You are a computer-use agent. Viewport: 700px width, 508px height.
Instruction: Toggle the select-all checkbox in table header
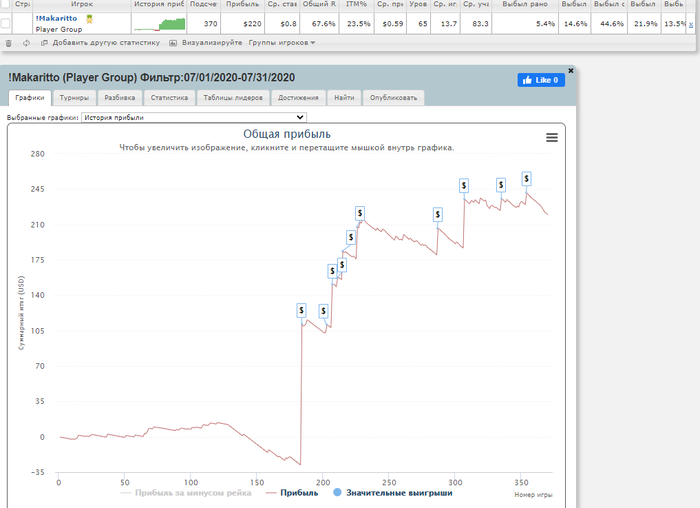[x=5, y=4]
